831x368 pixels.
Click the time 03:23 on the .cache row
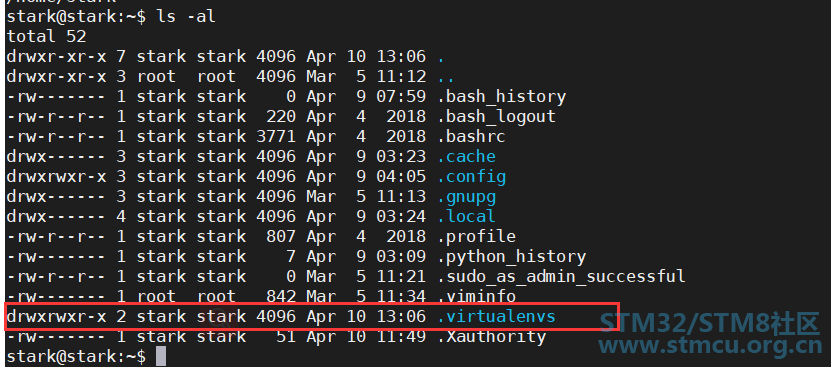click(x=402, y=157)
